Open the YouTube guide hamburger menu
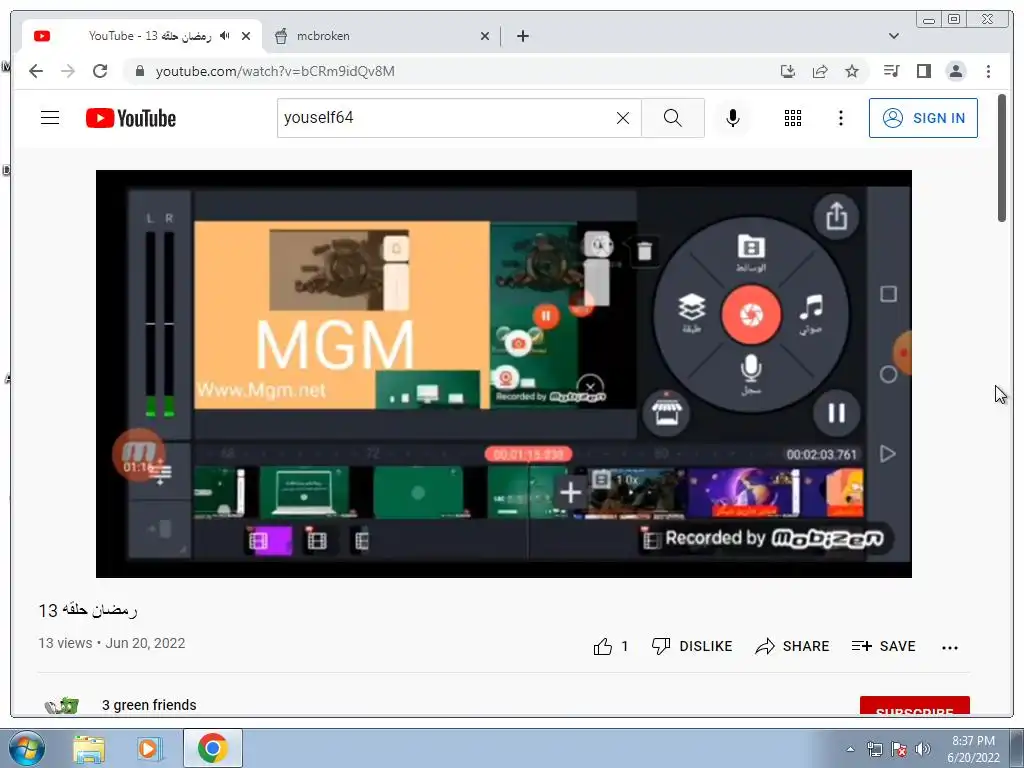The image size is (1024, 768). [50, 118]
